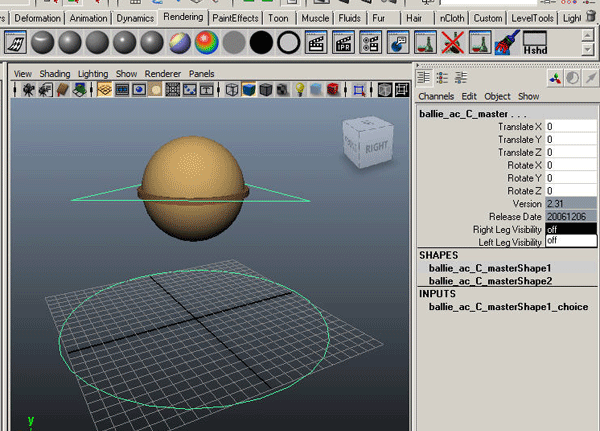Open the Channel Box Object menu

pyautogui.click(x=497, y=96)
